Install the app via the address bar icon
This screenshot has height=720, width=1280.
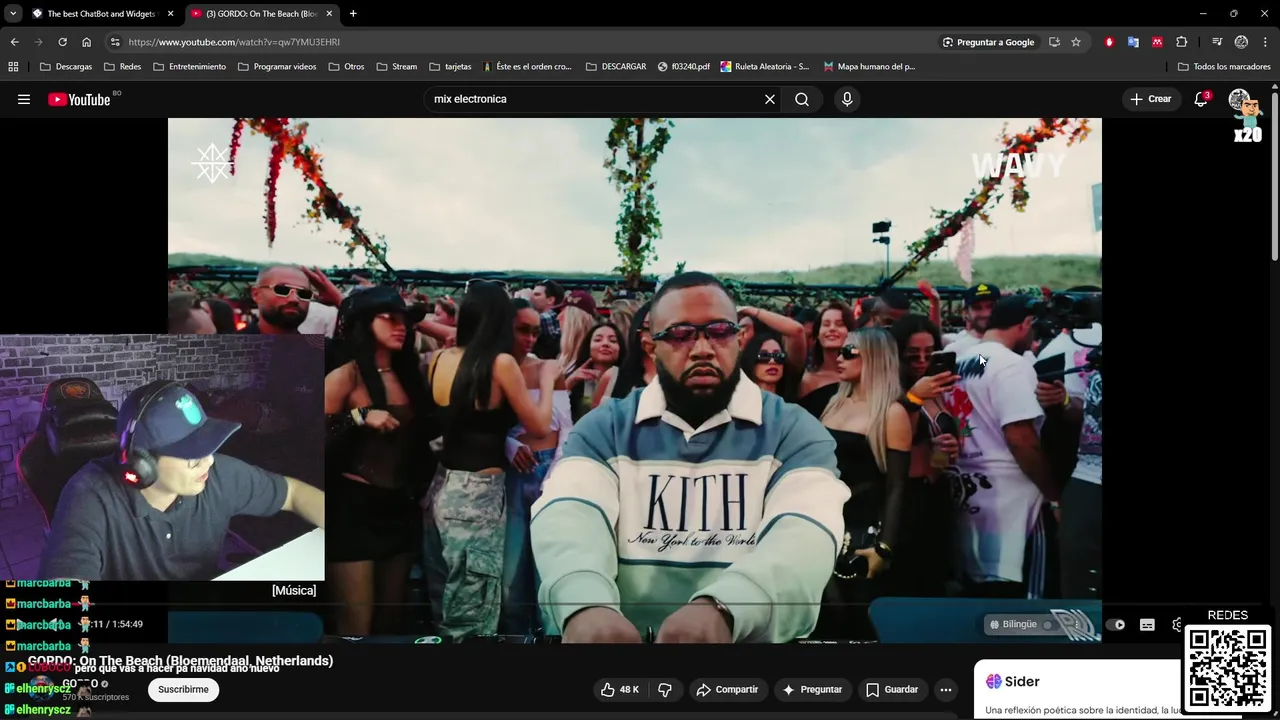[x=1054, y=42]
